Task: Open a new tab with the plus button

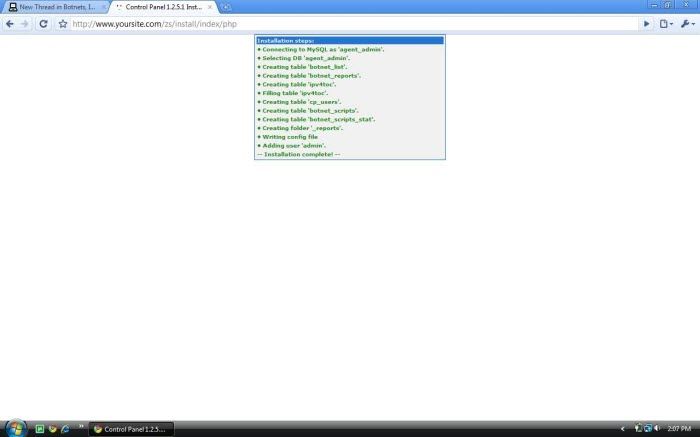Action: point(227,7)
